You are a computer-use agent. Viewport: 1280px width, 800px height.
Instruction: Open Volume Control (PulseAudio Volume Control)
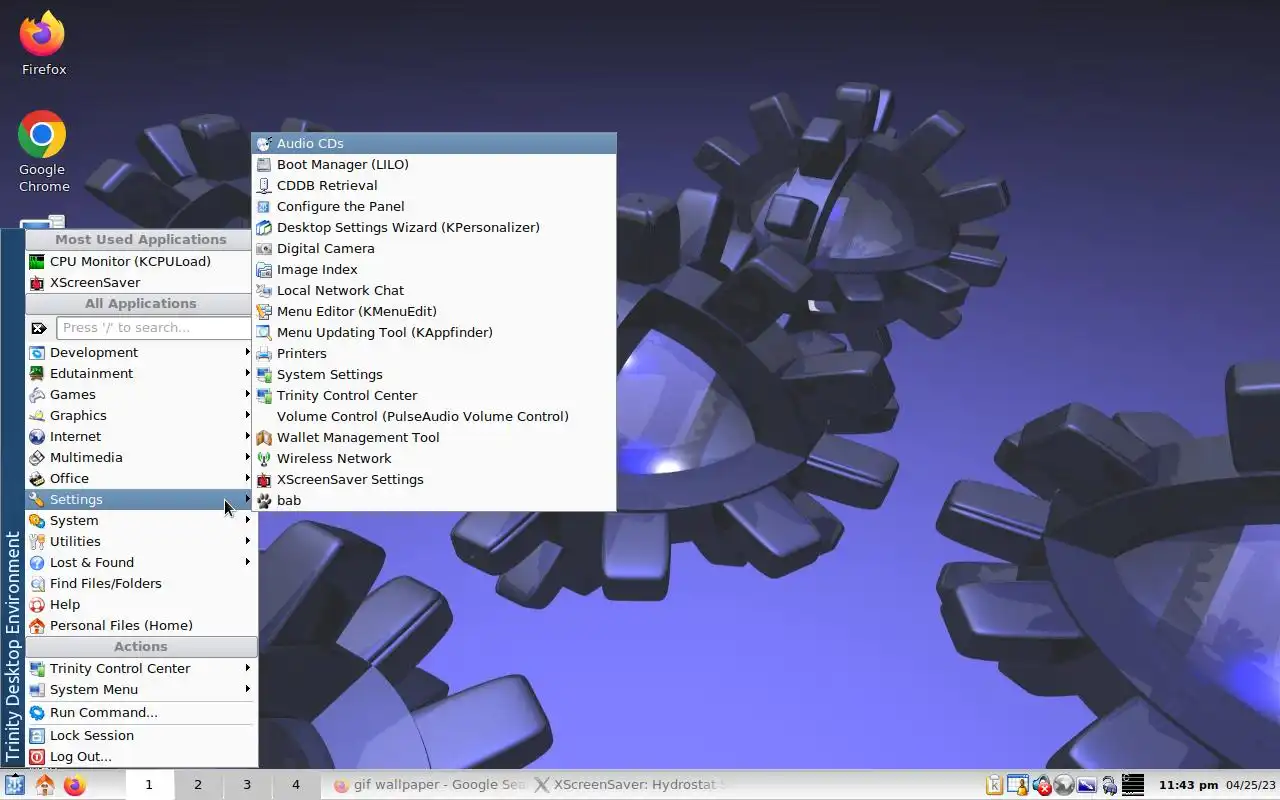[434, 416]
